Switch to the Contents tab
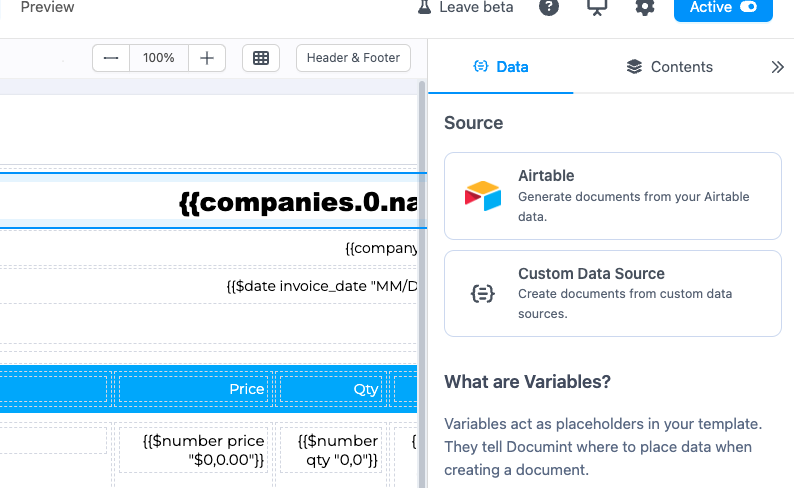This screenshot has width=794, height=488. click(670, 67)
